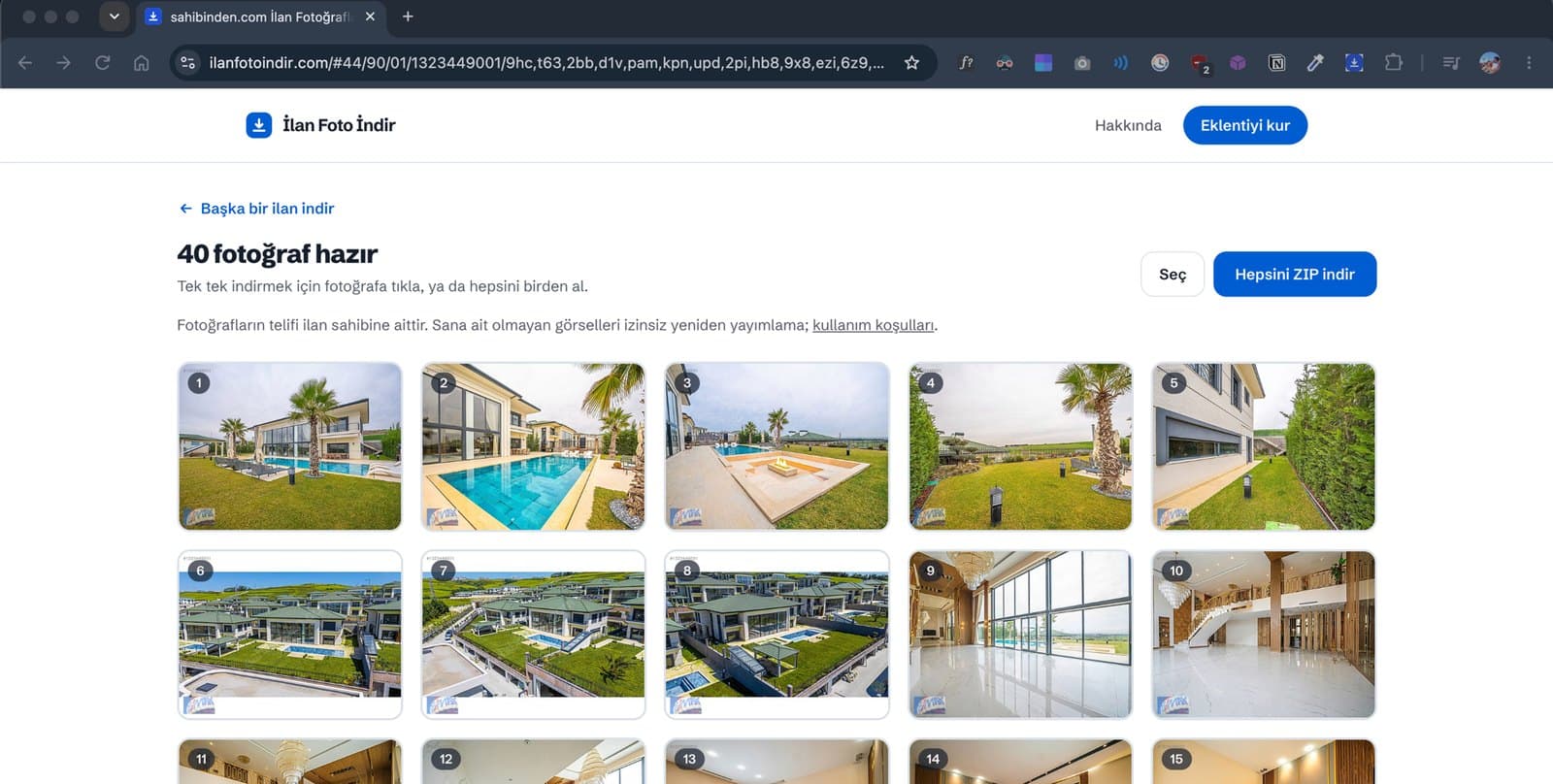
Task: Download aerial photo number 6
Action: (290, 635)
